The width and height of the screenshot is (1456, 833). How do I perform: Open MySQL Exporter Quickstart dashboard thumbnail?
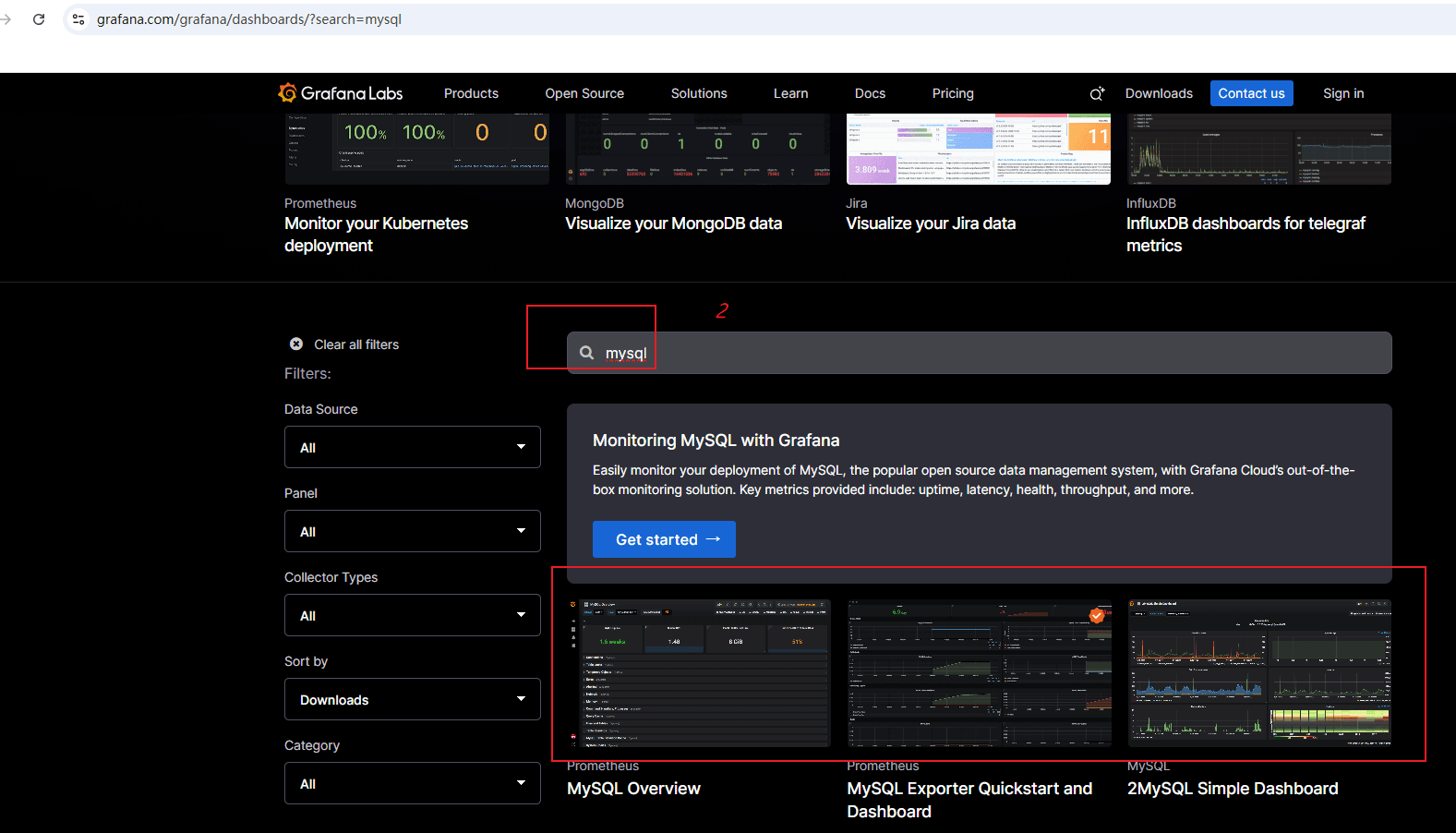(980, 673)
